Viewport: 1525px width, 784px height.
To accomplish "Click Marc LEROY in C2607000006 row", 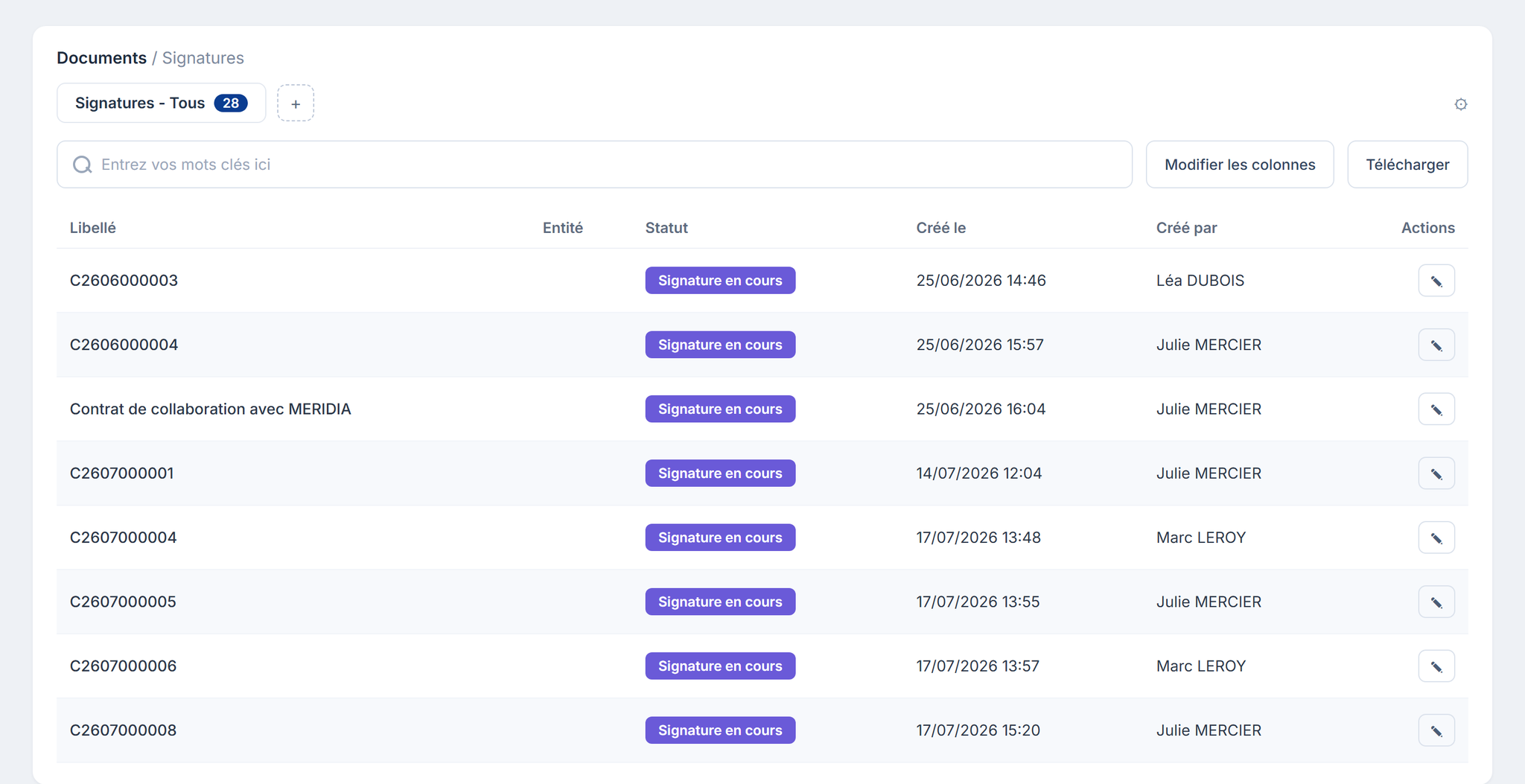I will click(1200, 666).
